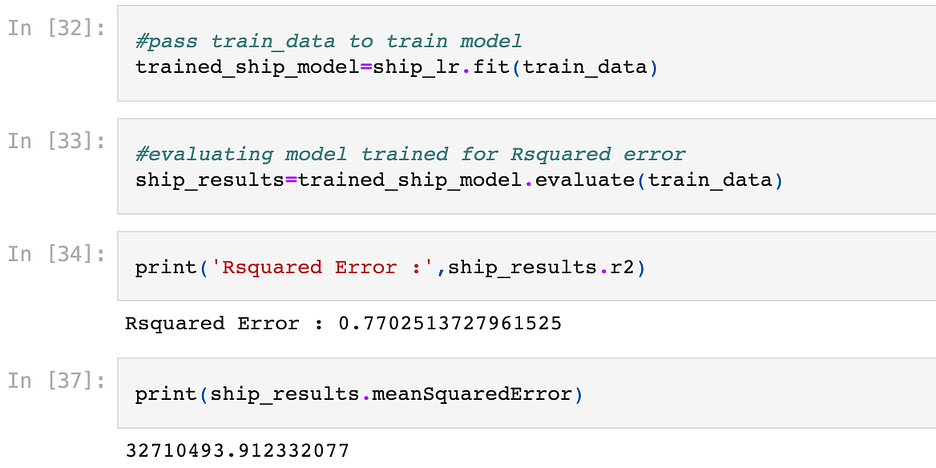Select the 32710493.912332077 output value
Image resolution: width=936 pixels, height=468 pixels.
[237, 450]
